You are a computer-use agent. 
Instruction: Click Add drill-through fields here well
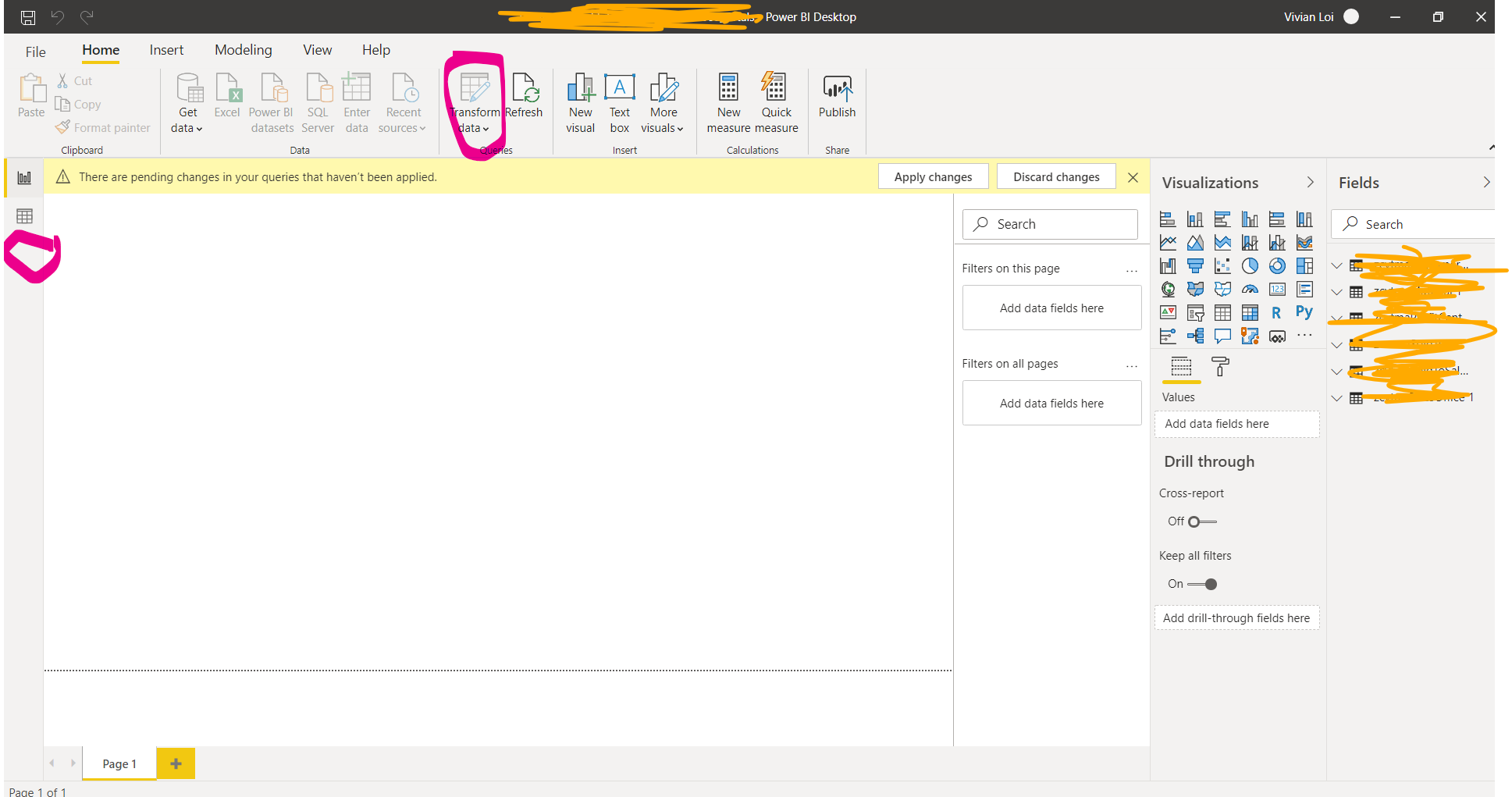[1236, 618]
